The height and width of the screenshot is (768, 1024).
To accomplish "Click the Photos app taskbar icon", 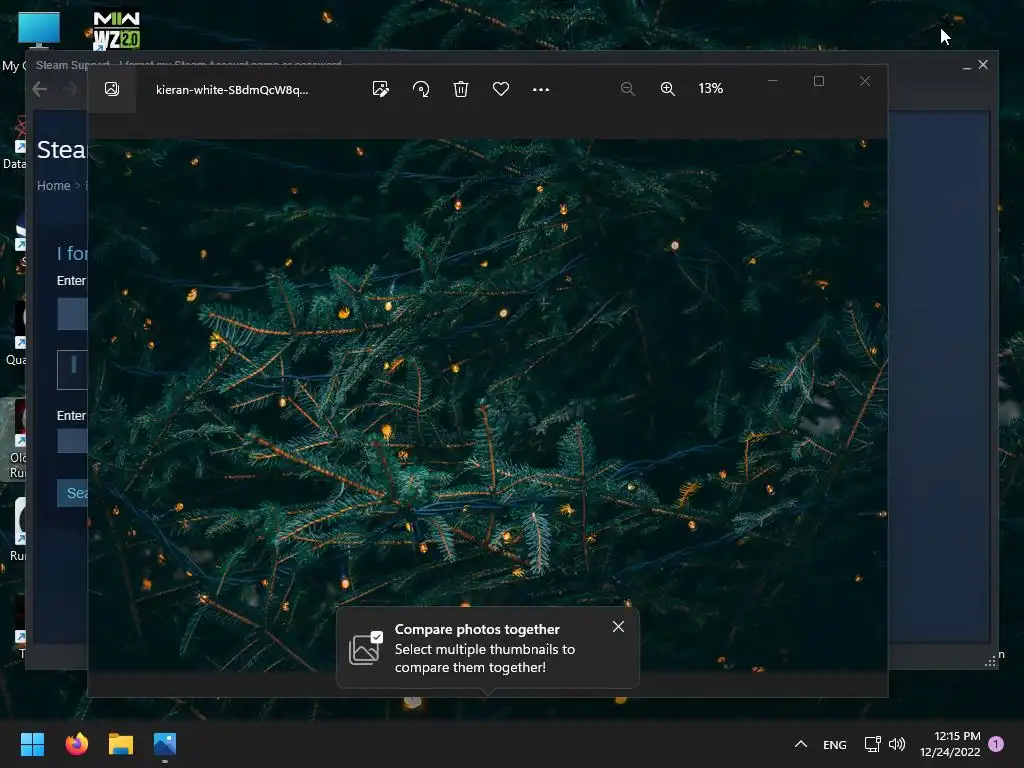I will [165, 744].
